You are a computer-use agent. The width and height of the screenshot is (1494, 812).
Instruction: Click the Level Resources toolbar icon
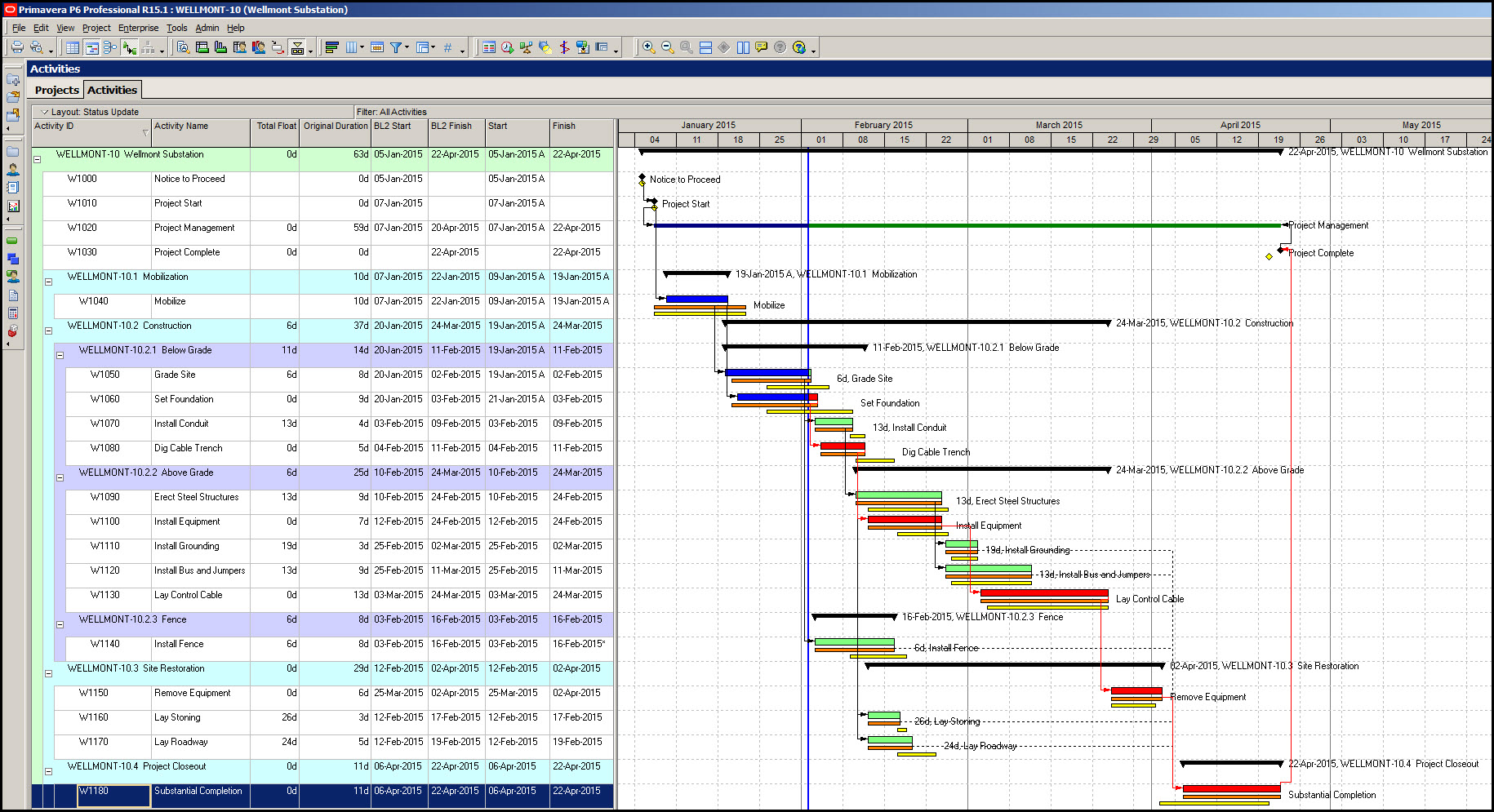[526, 47]
